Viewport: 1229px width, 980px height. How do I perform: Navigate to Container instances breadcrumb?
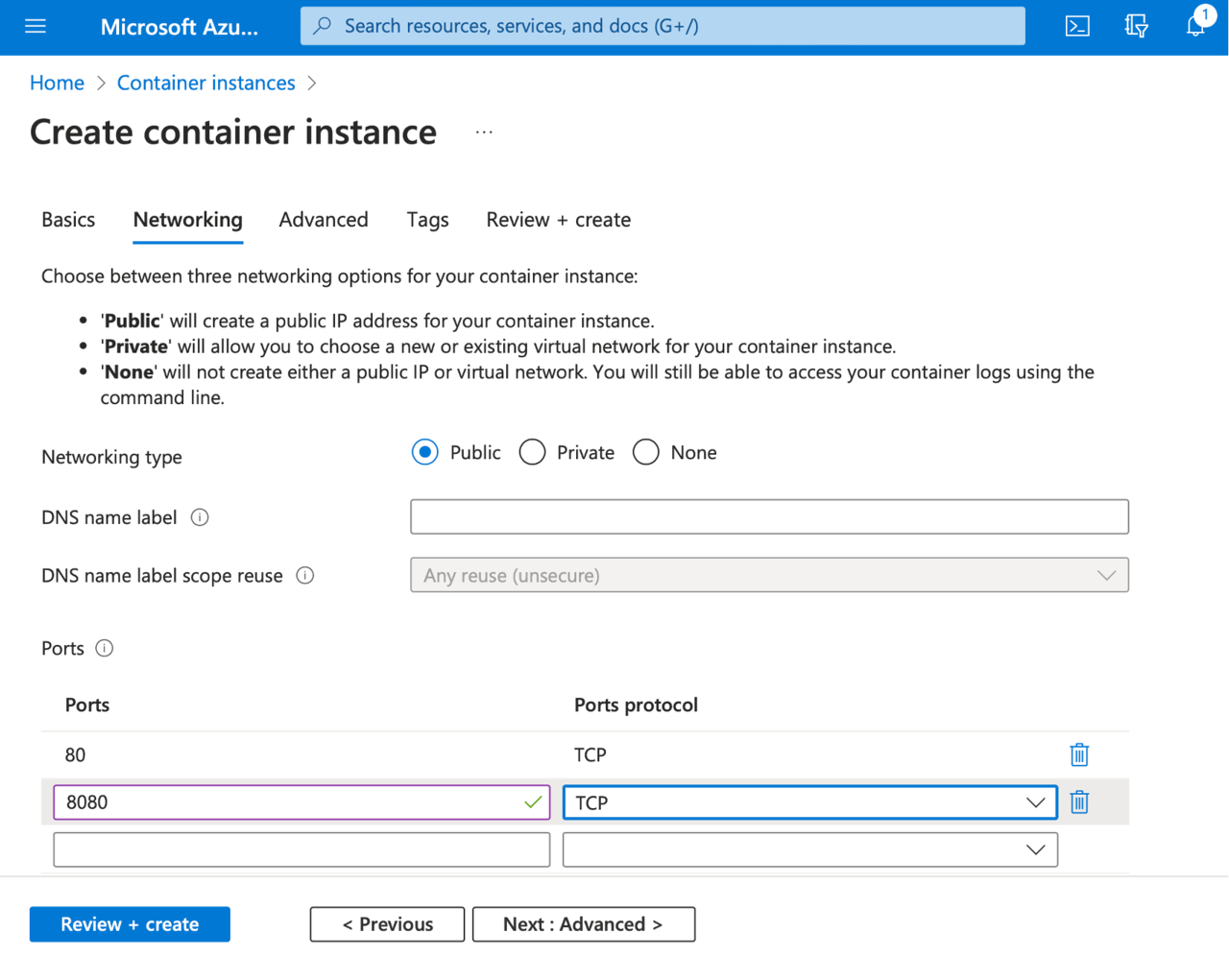pos(205,83)
